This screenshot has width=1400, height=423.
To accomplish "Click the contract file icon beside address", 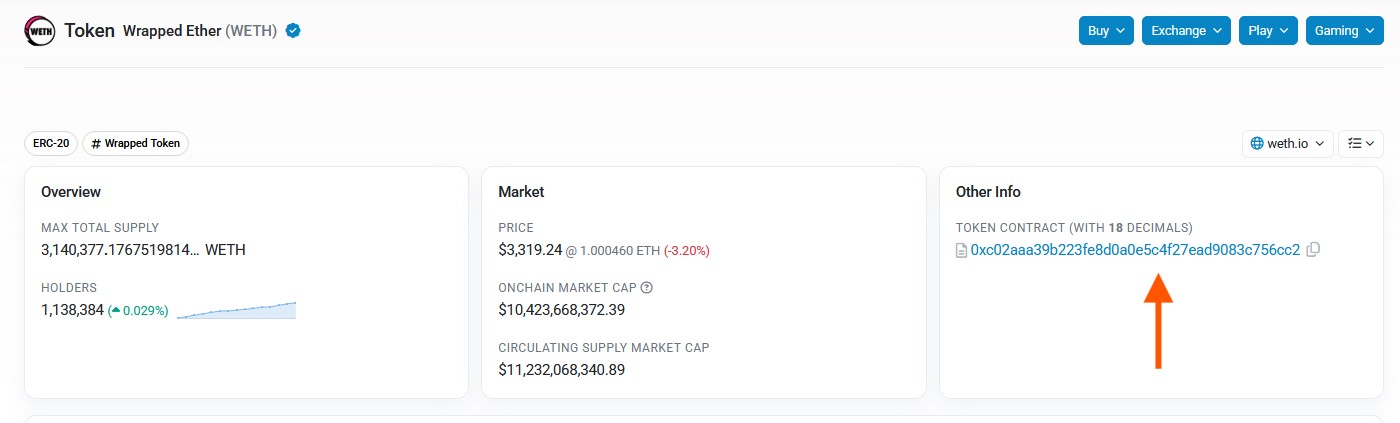I will pyautogui.click(x=962, y=250).
